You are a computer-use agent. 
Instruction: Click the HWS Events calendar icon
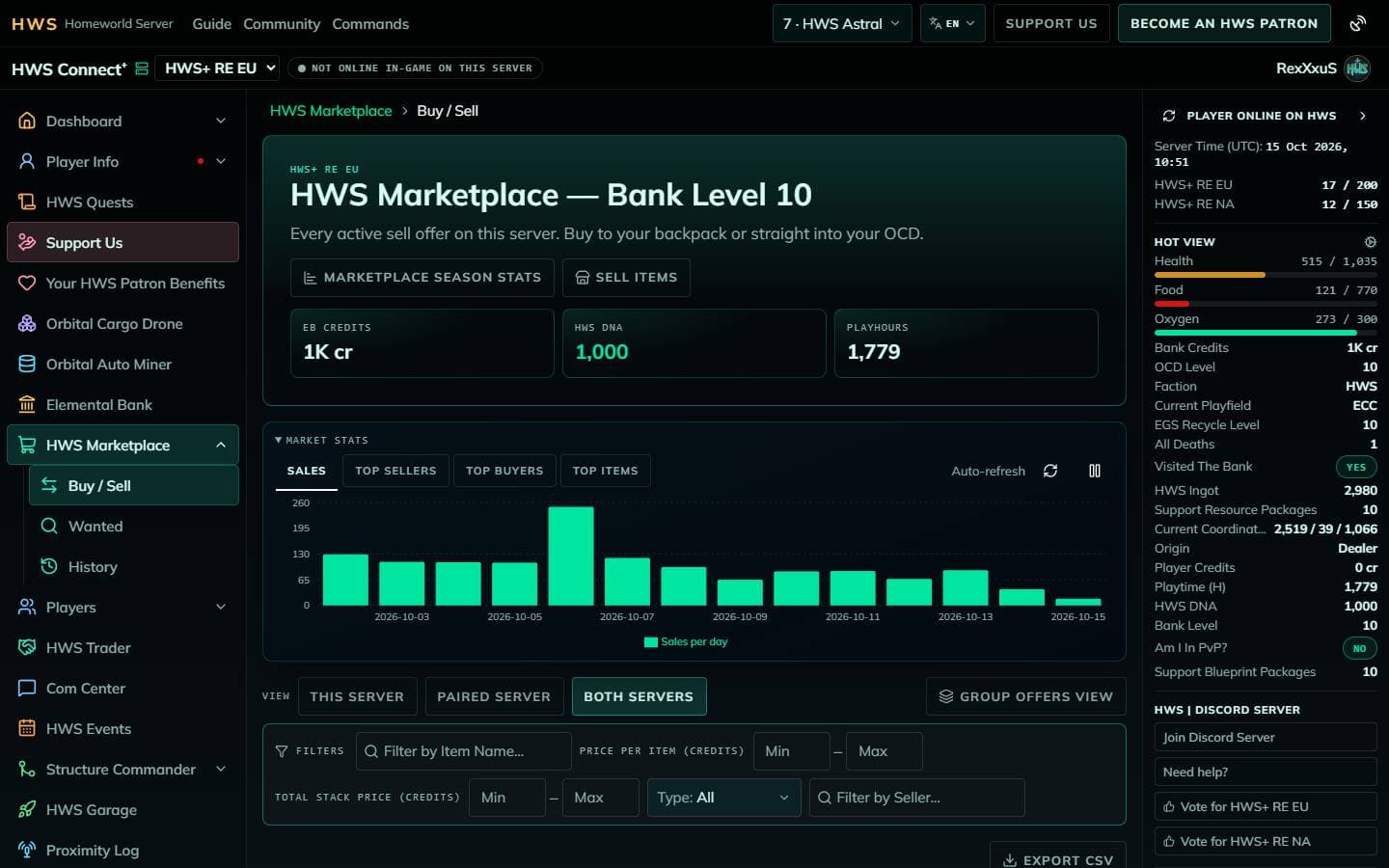click(27, 728)
